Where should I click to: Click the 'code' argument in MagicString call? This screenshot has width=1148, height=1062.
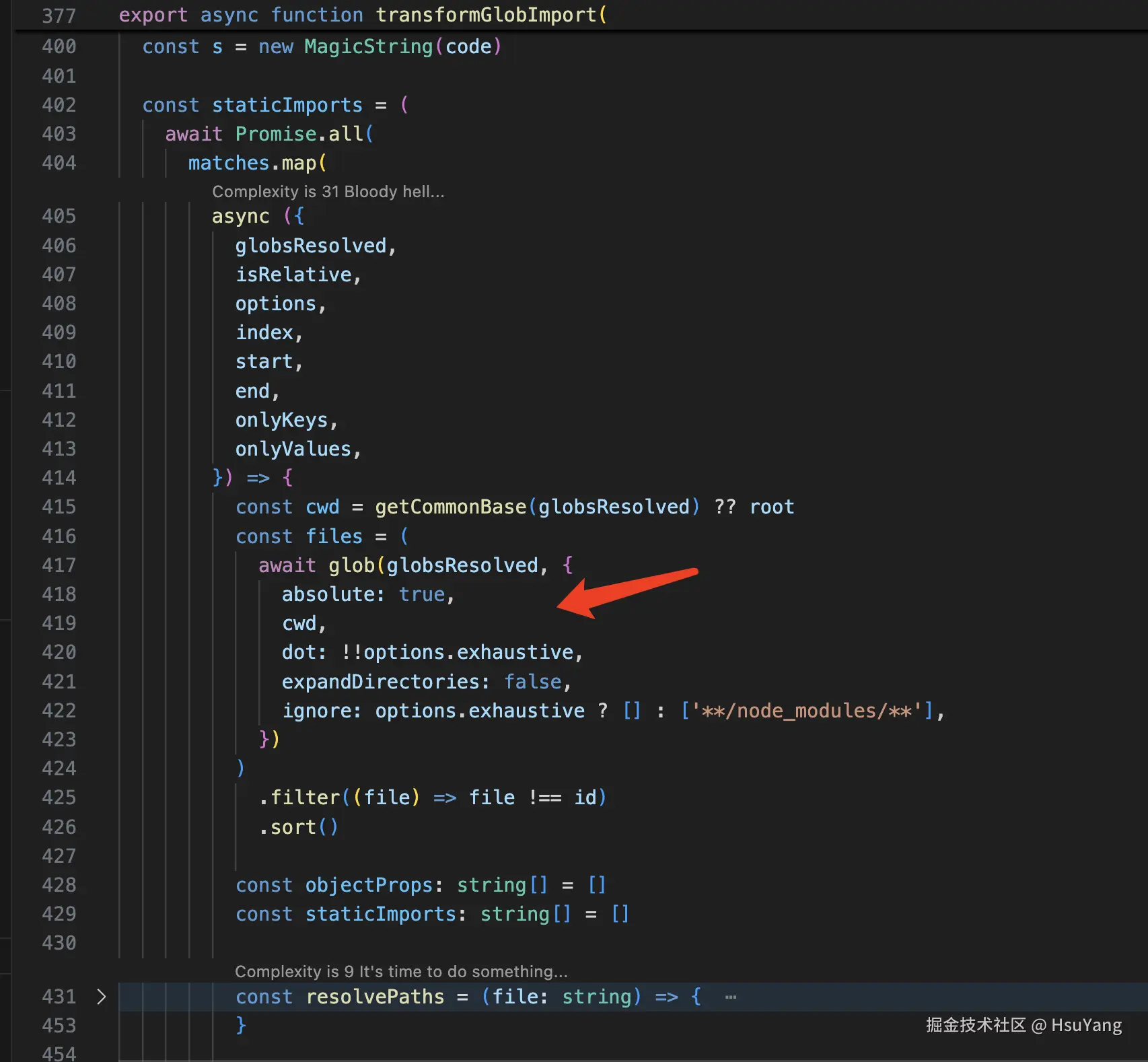coord(468,46)
